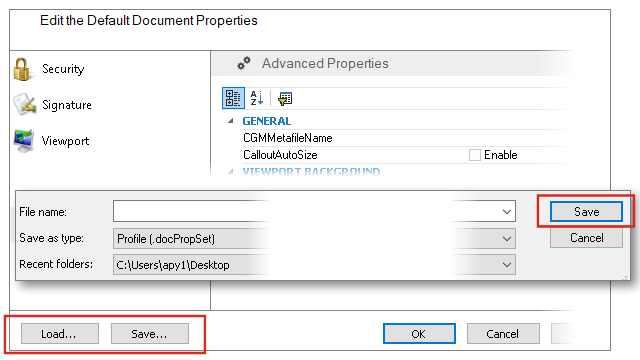Select the Viewport monitor icon
Image resolution: width=640 pixels, height=360 pixels.
point(24,140)
